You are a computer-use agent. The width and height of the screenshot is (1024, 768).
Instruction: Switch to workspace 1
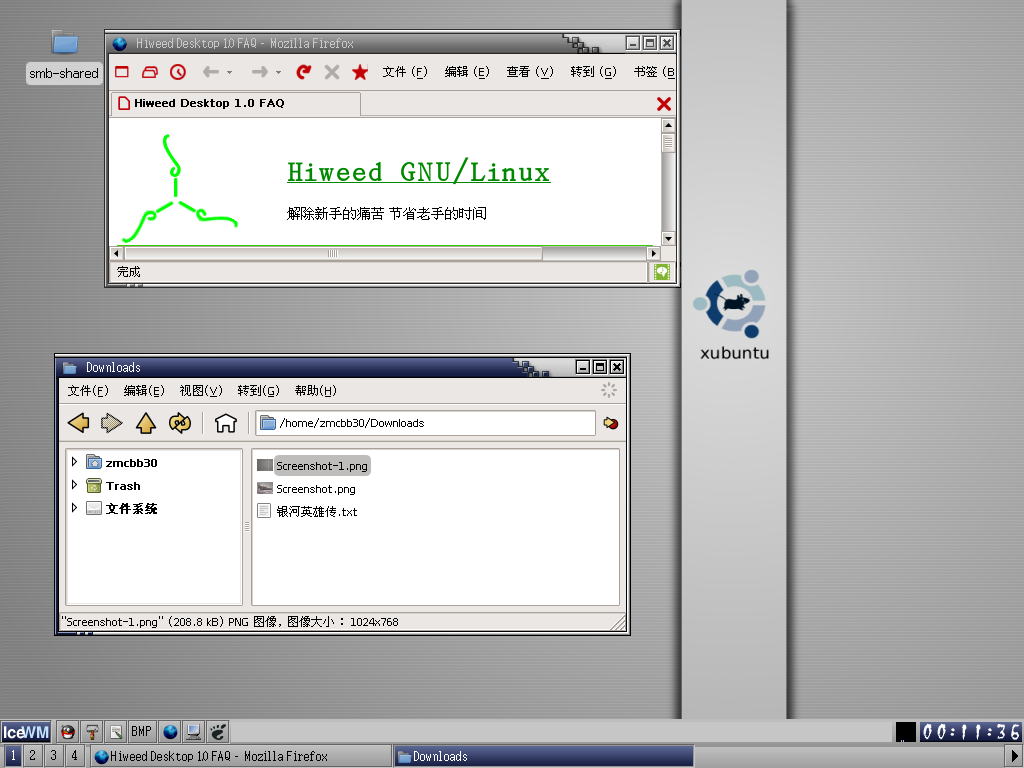point(12,756)
